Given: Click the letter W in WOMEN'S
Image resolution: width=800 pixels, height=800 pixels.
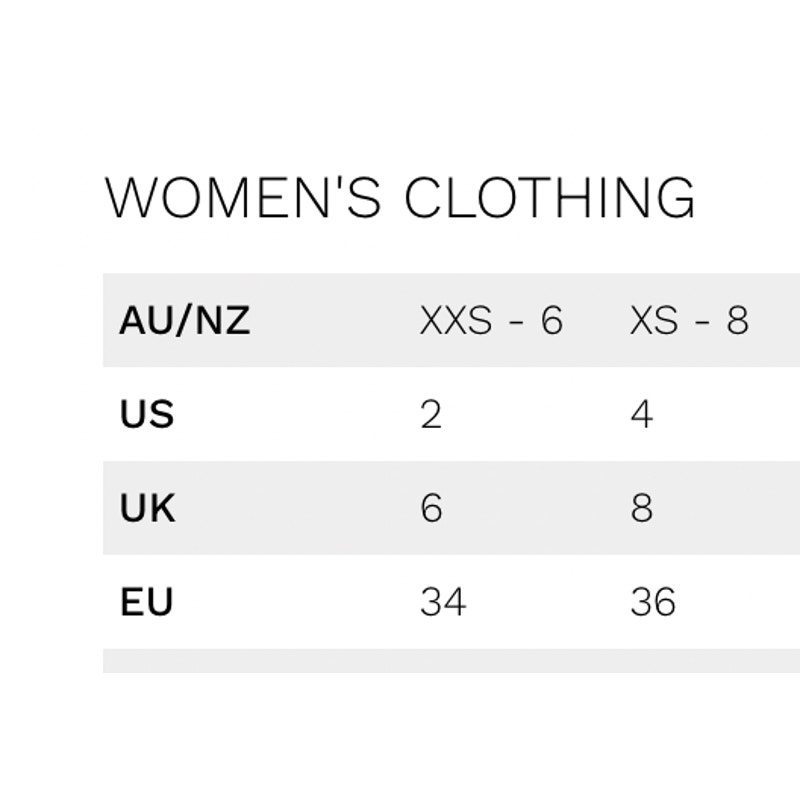Looking at the screenshot, I should tap(132, 198).
